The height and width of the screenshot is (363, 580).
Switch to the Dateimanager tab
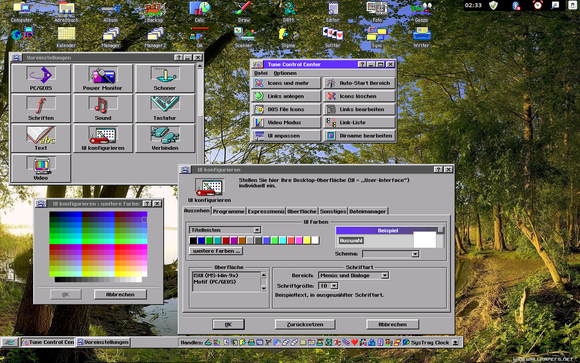coord(368,211)
